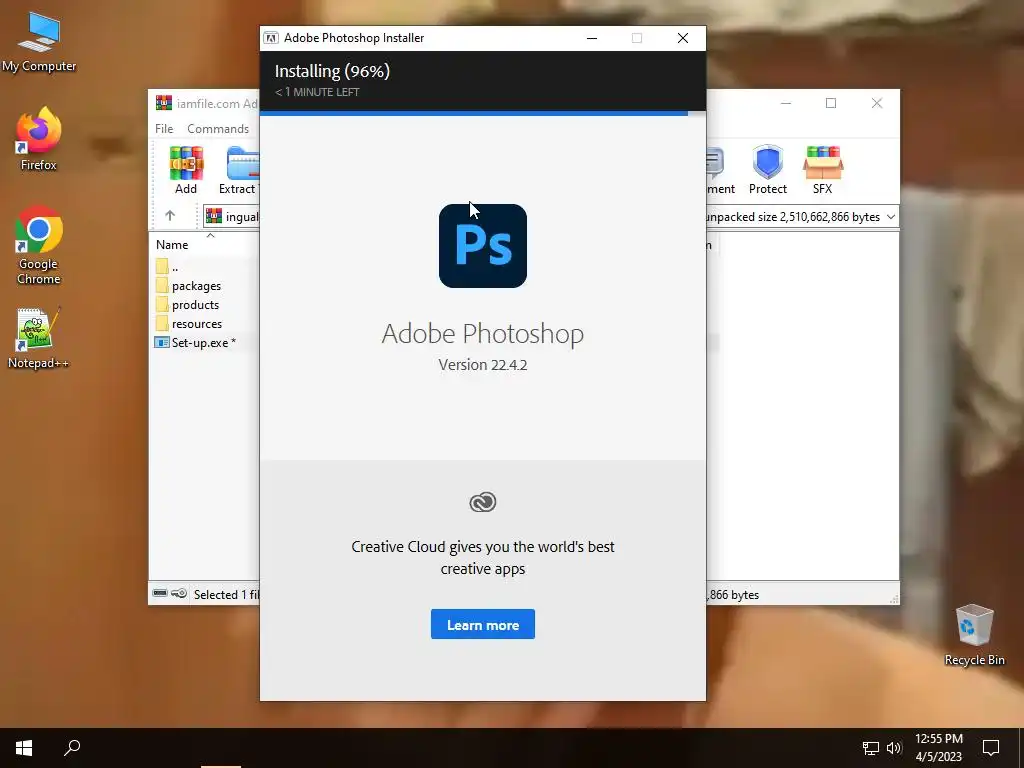
Task: Click WinRAR Extract To toolbar icon
Action: coord(240,170)
